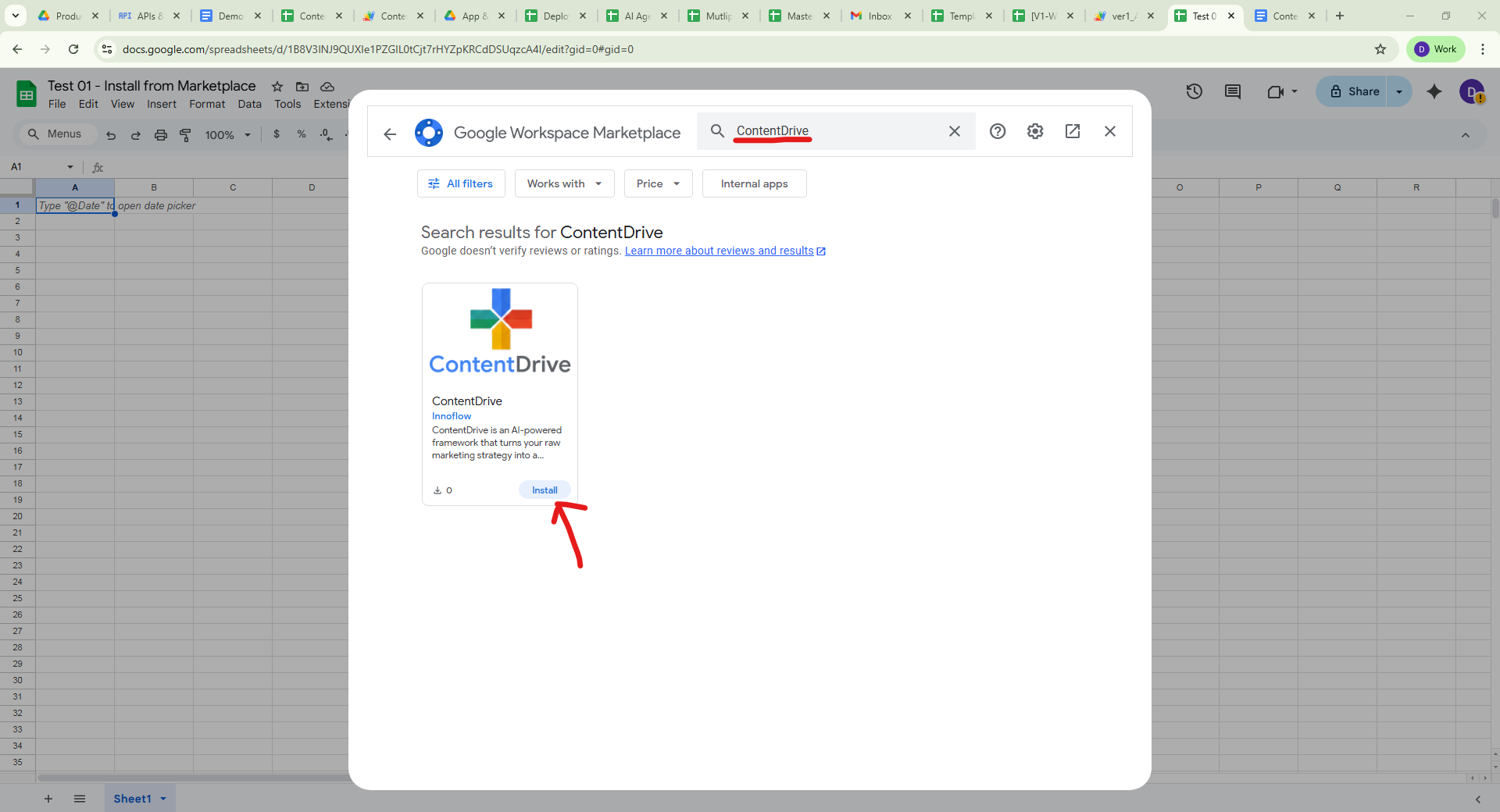Filter by Internal apps
The height and width of the screenshot is (812, 1500).
click(755, 183)
